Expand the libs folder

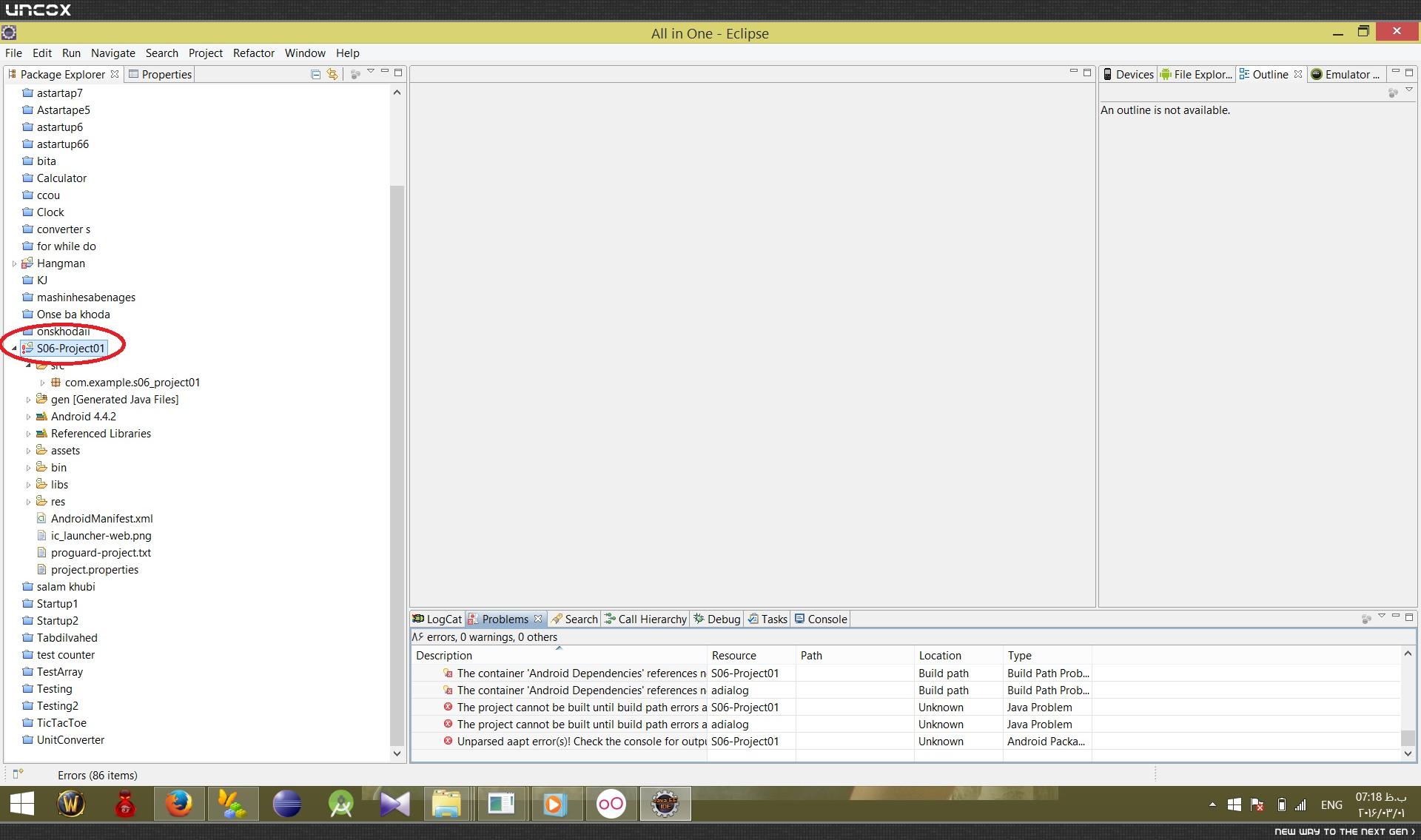coord(28,485)
